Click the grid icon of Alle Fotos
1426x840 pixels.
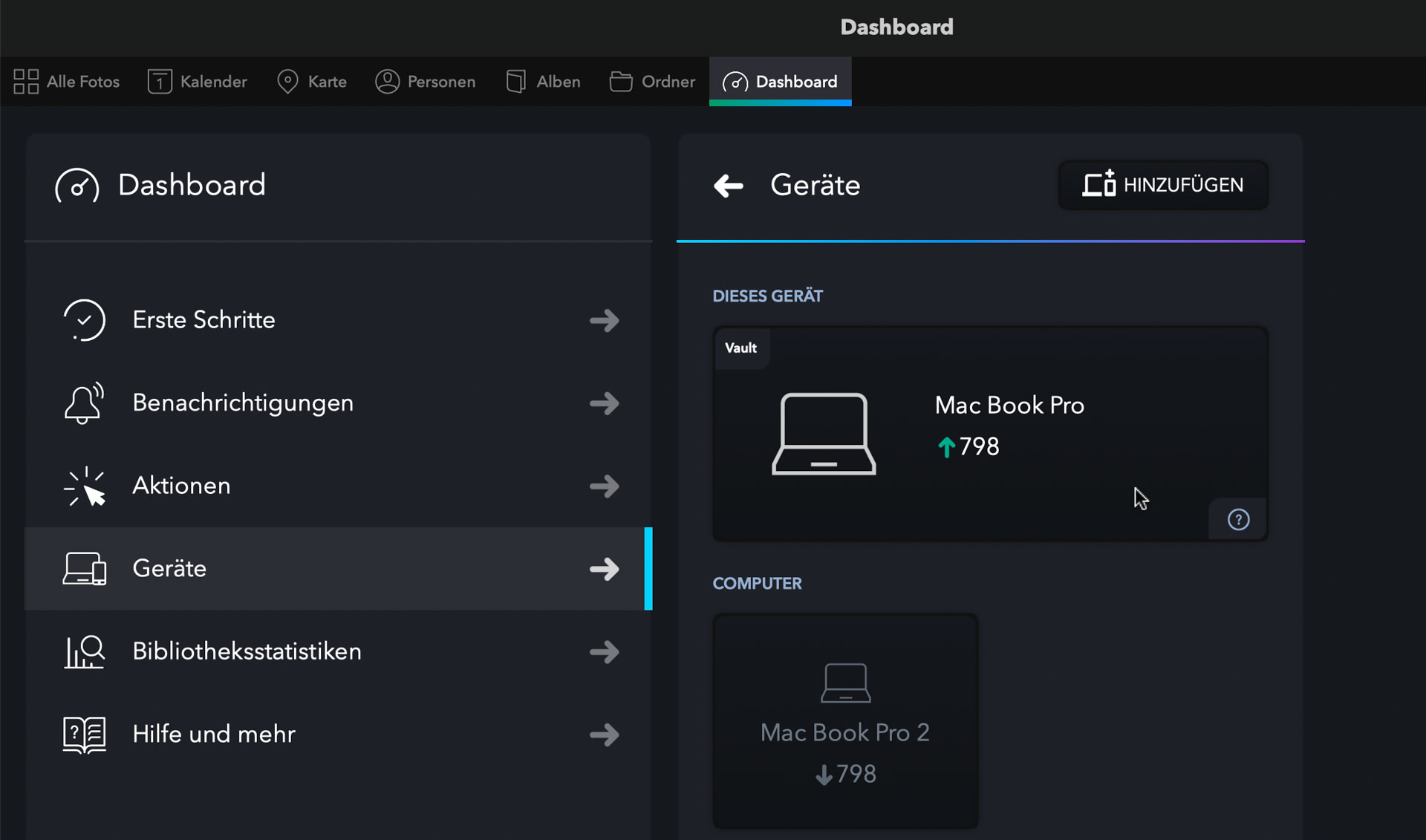[26, 82]
